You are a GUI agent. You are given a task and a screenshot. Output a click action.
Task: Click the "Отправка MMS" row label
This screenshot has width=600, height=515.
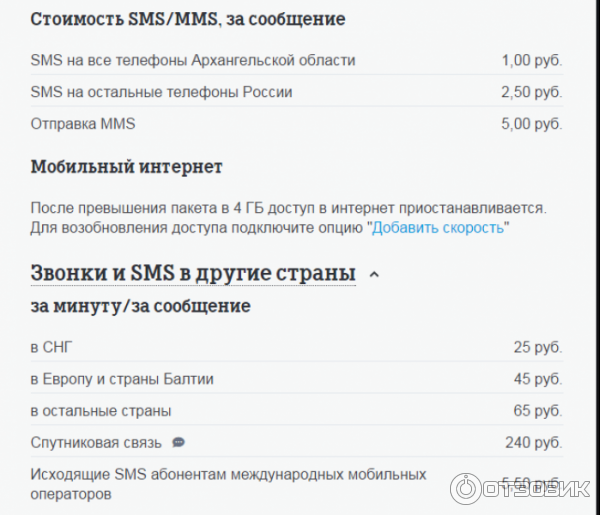pos(83,124)
